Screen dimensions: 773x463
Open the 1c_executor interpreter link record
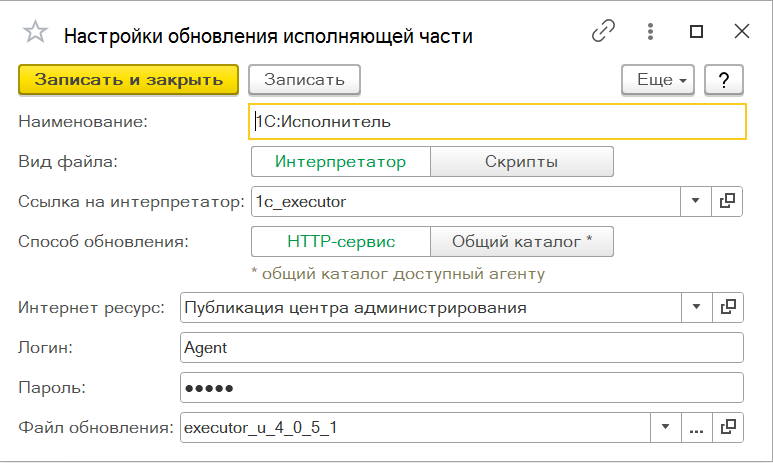[728, 201]
